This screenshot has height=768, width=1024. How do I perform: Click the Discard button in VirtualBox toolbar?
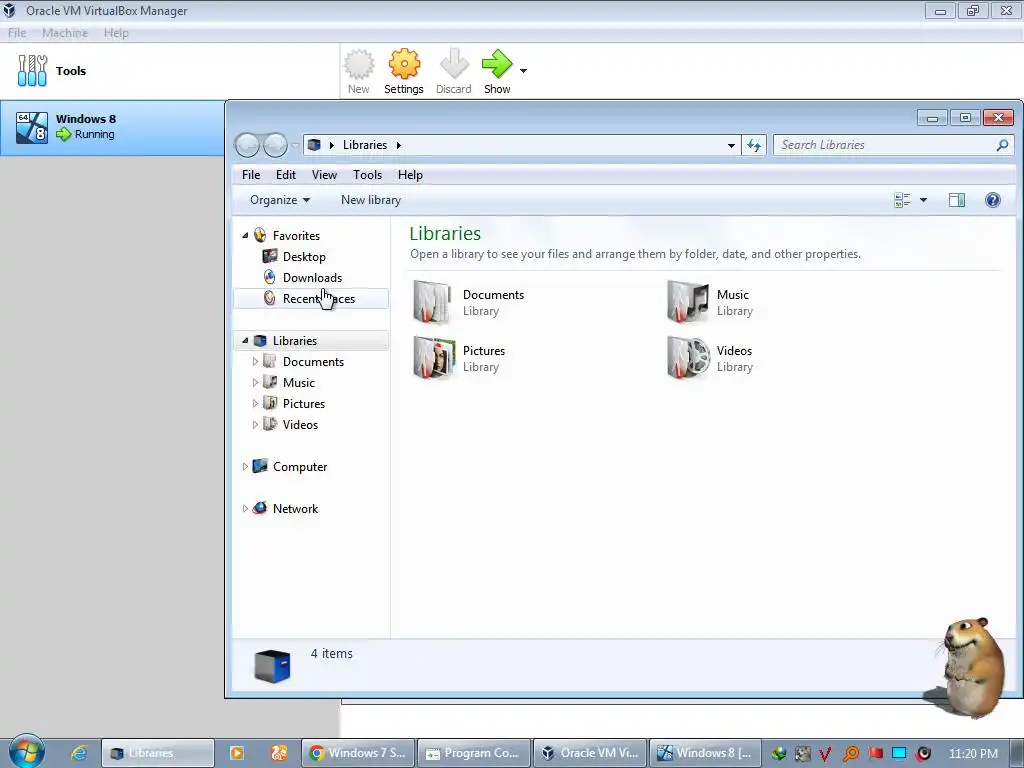(x=454, y=72)
